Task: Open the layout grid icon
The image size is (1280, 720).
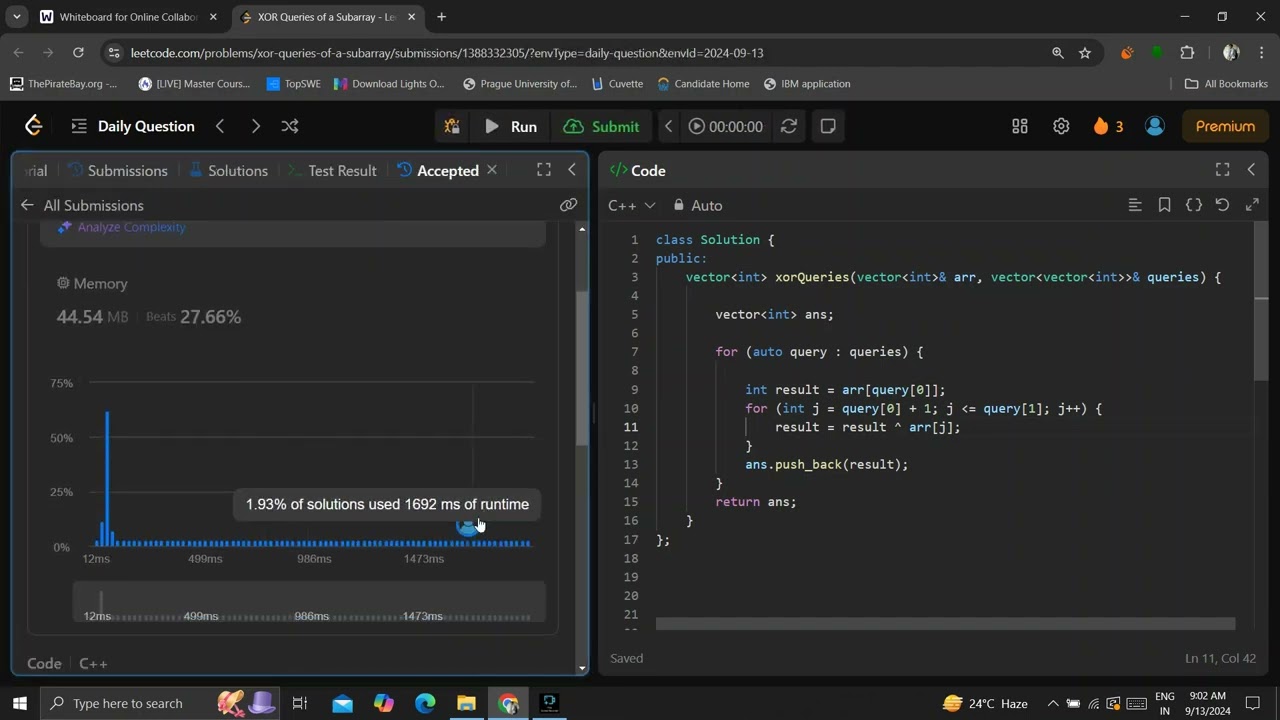Action: pos(1020,126)
